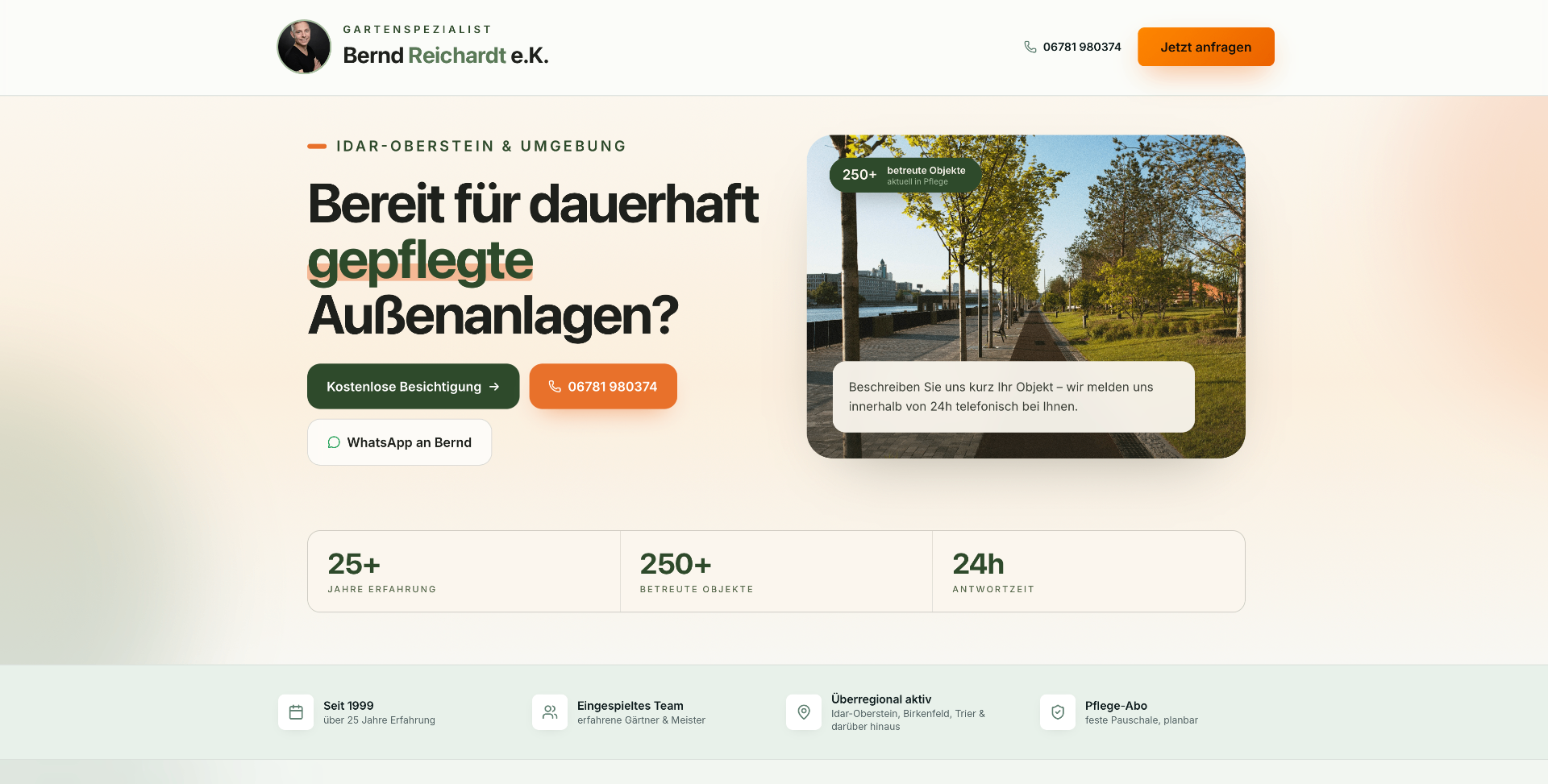
Task: Select the WhatsApp an Bernd button
Action: pyautogui.click(x=400, y=442)
